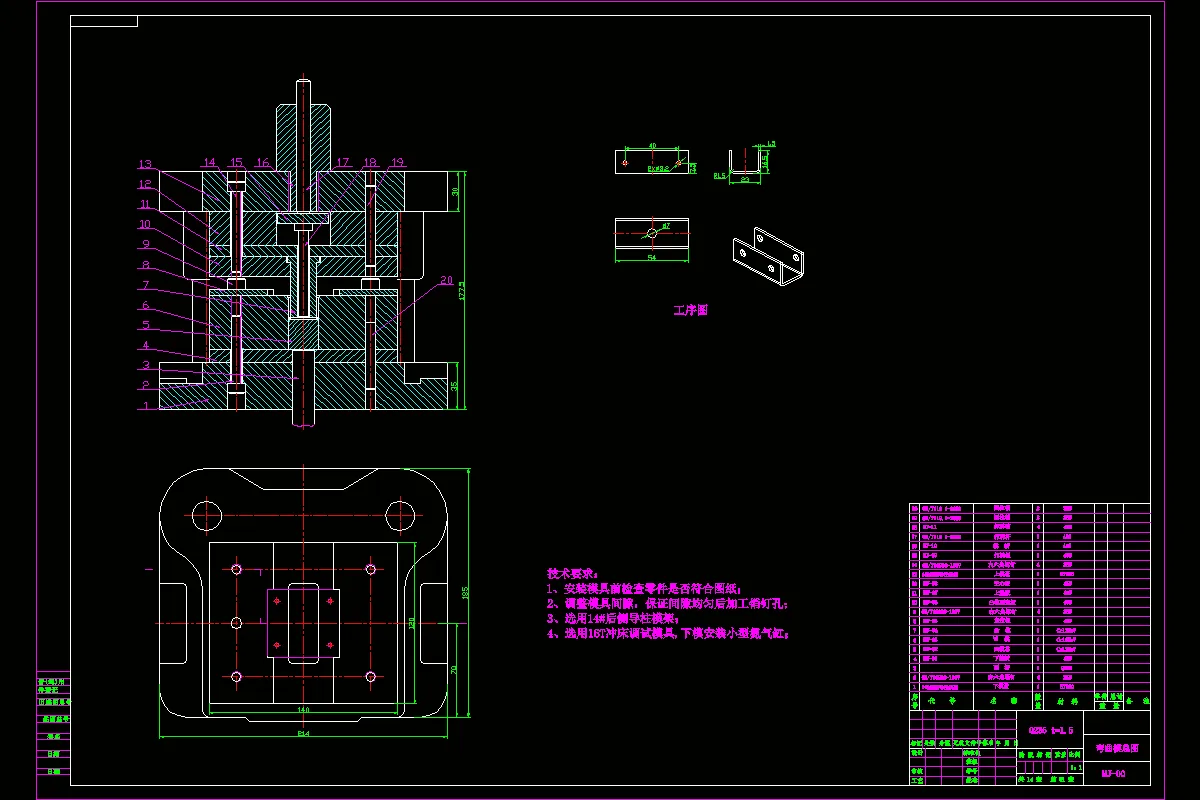Select the upper right guide pillar circle in plan view
1200x800 pixels.
[399, 517]
